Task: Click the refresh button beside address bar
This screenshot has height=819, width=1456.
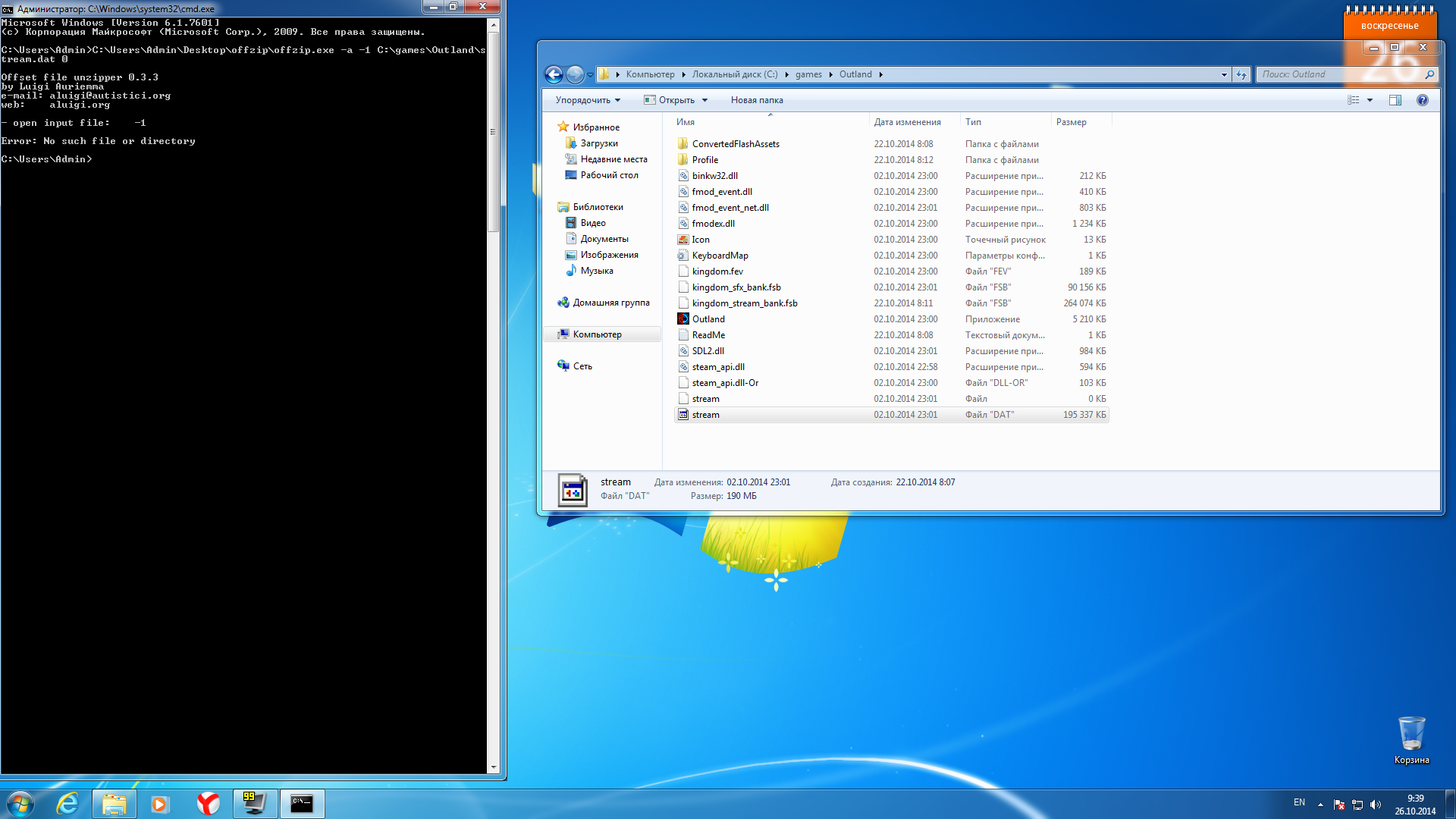Action: tap(1241, 74)
